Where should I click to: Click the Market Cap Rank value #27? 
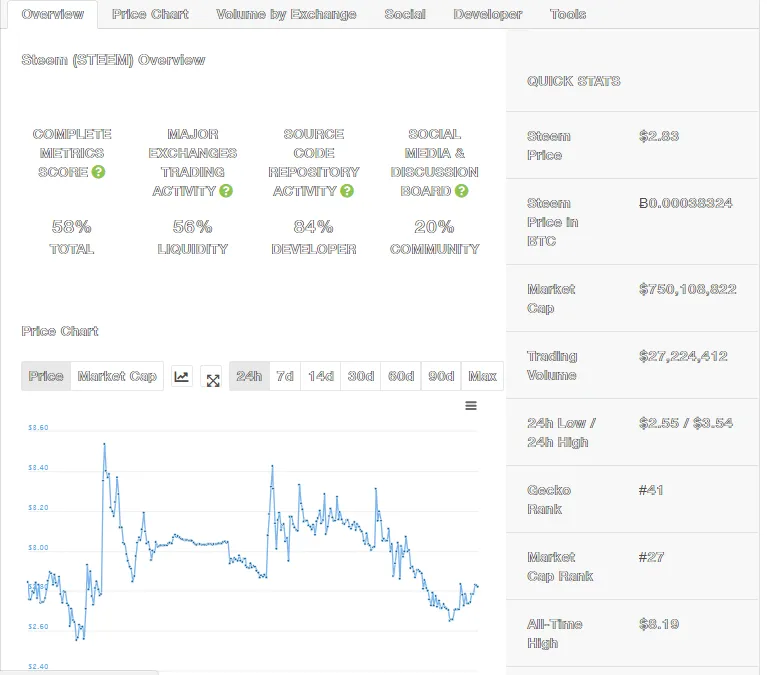pyautogui.click(x=651, y=557)
